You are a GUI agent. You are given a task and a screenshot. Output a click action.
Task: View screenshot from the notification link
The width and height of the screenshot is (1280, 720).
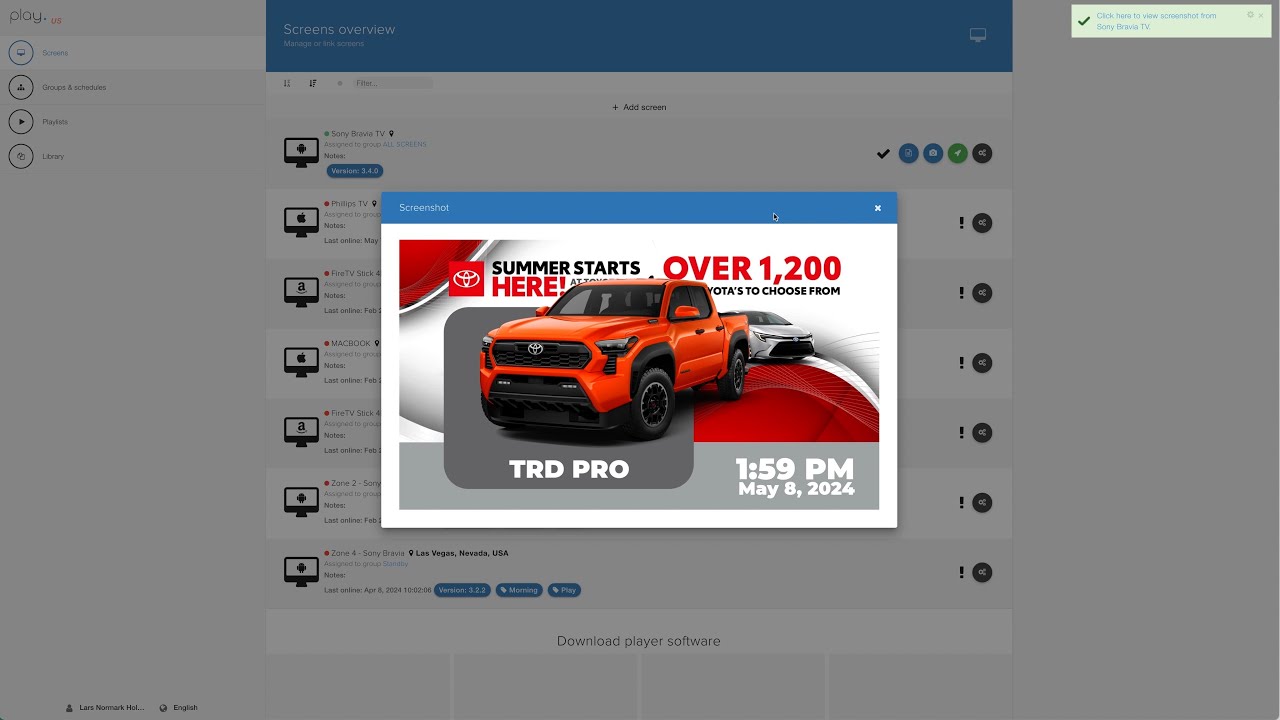click(1156, 21)
